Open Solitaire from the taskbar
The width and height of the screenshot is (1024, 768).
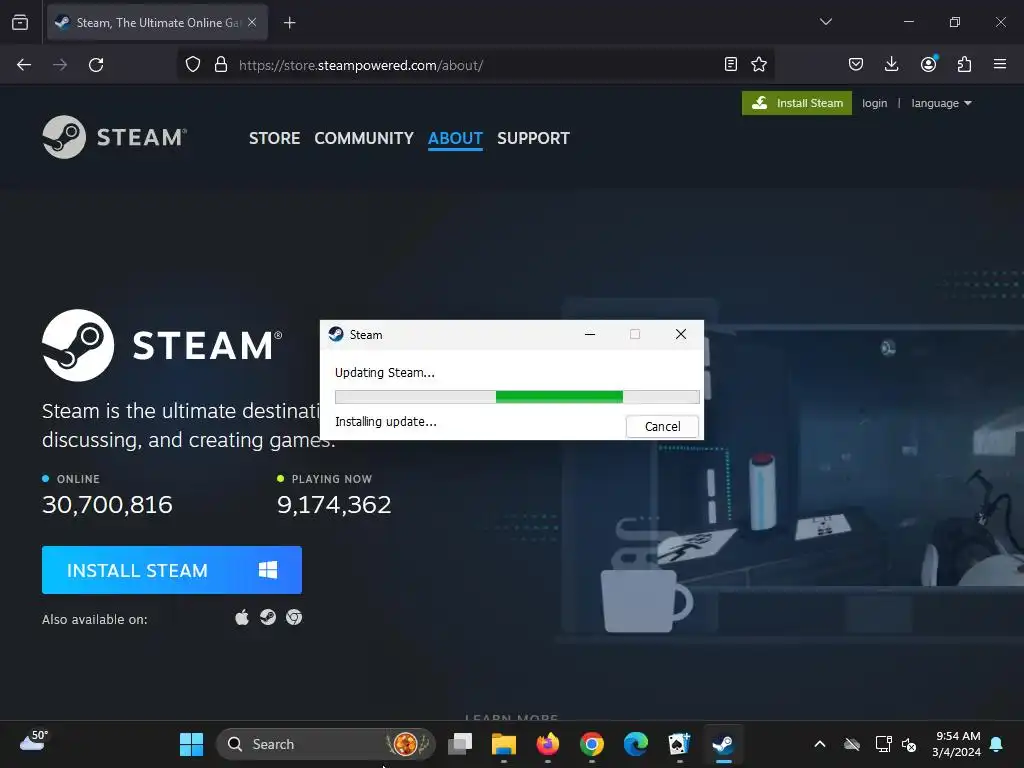click(x=679, y=744)
